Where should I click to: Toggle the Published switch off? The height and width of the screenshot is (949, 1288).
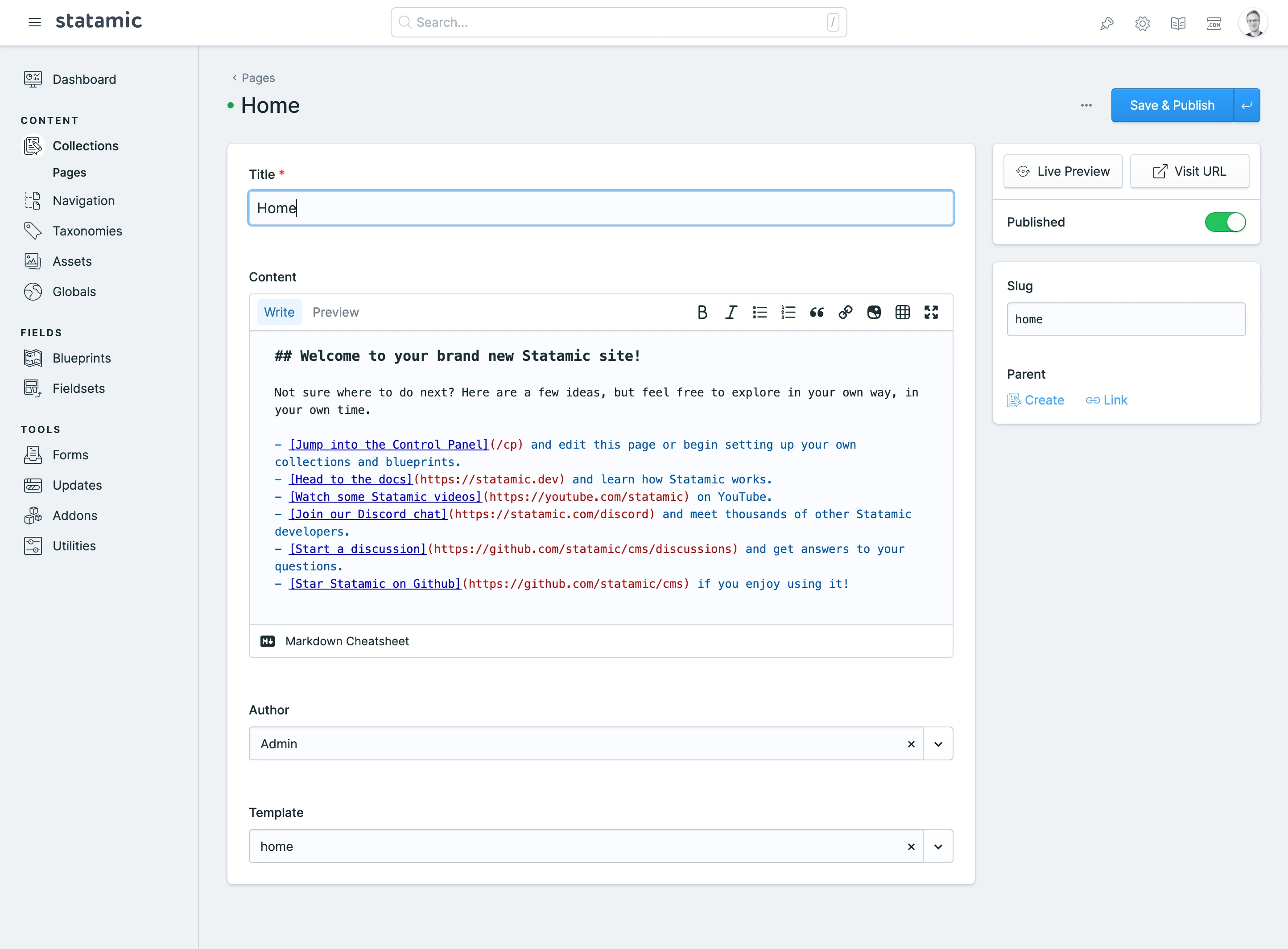[x=1225, y=223]
